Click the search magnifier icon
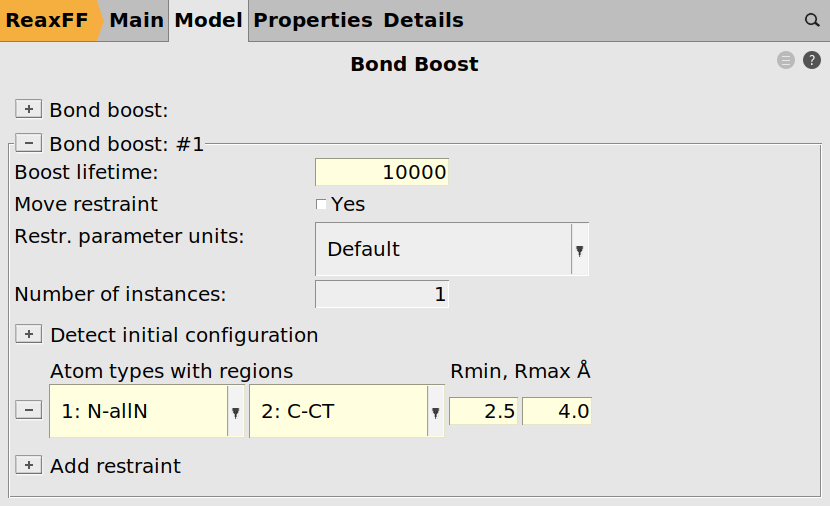Image resolution: width=830 pixels, height=506 pixels. click(812, 20)
